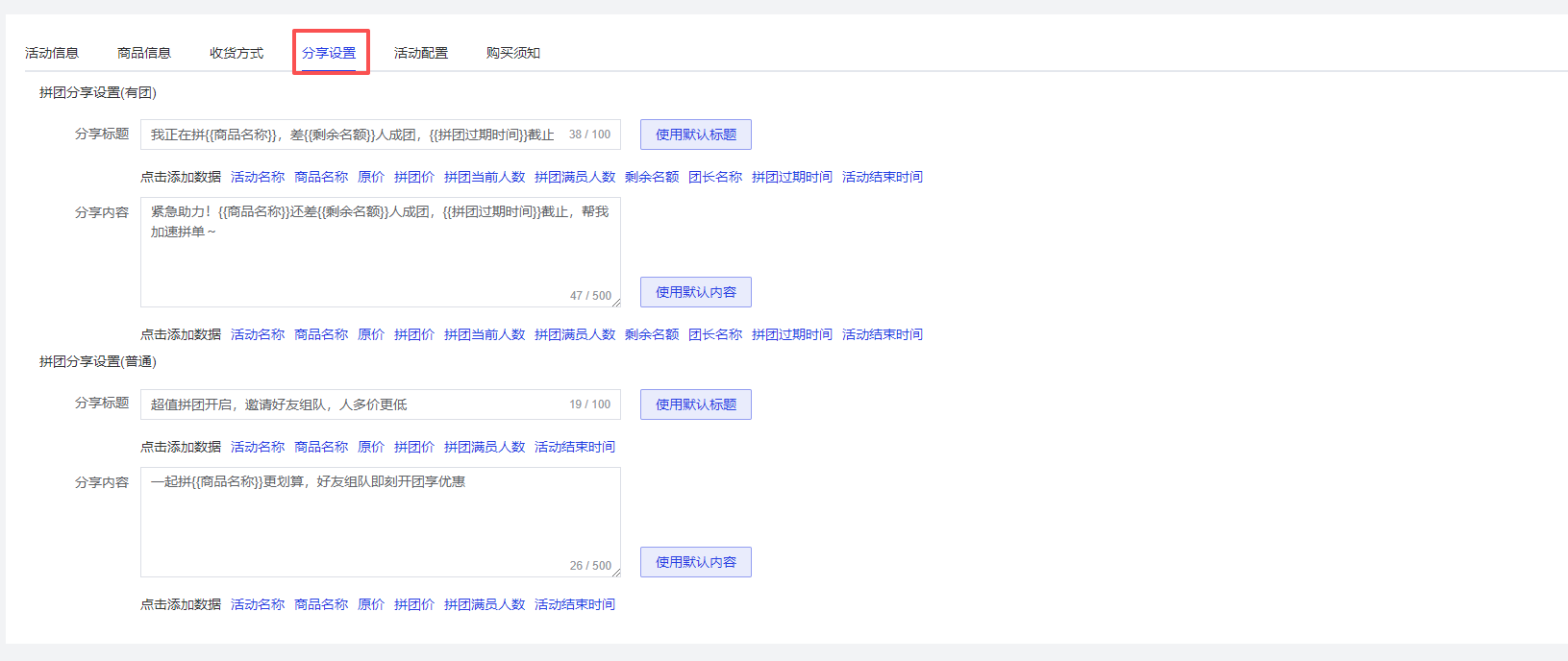Insert 拼团过期时间 below the 有团 share content
This screenshot has height=661, width=1568.
[x=792, y=334]
